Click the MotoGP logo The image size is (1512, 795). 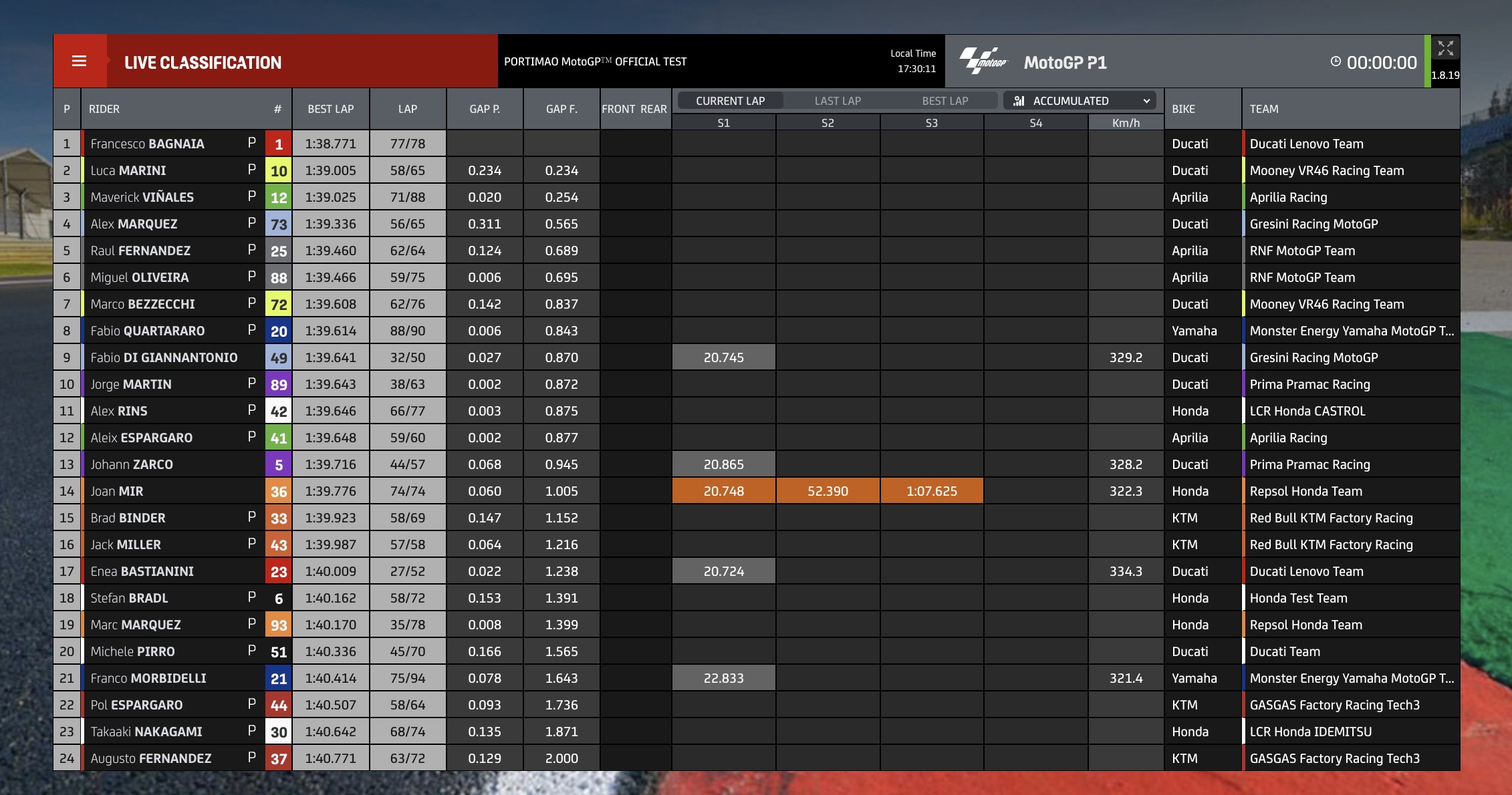(983, 61)
